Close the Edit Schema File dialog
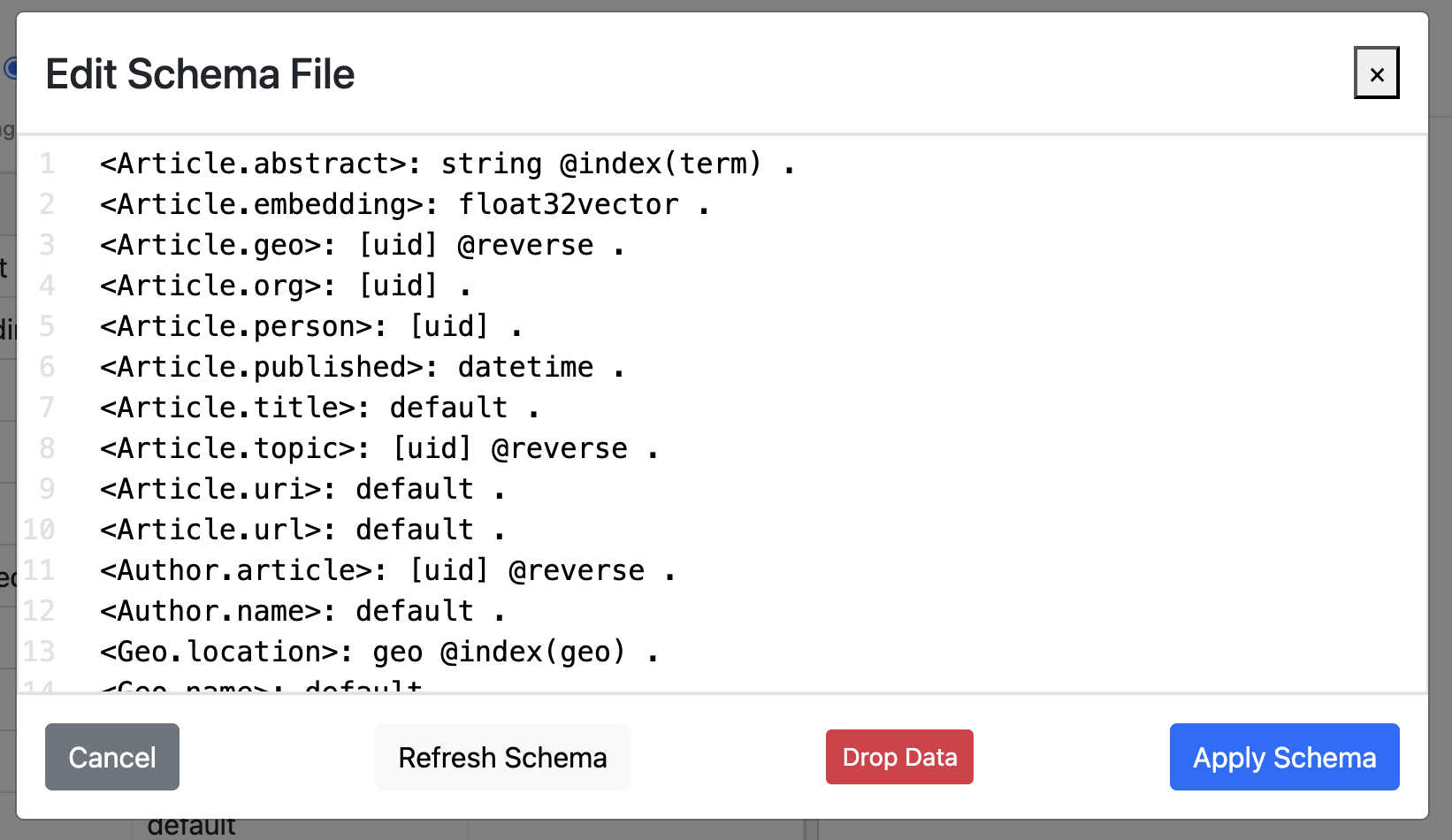 point(1376,73)
